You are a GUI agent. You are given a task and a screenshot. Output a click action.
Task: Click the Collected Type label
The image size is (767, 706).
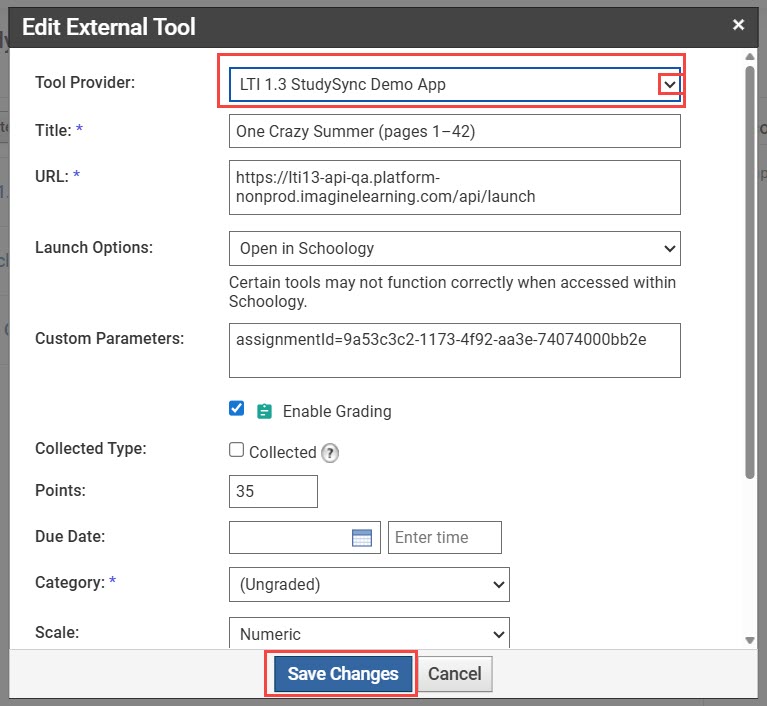[x=91, y=448]
